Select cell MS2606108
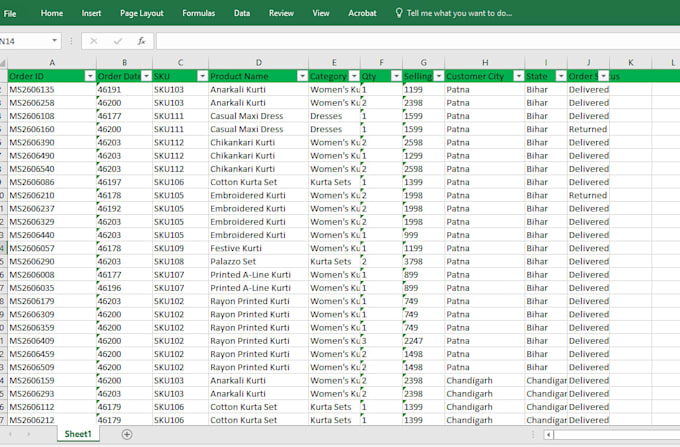This screenshot has height=447, width=680. [x=52, y=116]
